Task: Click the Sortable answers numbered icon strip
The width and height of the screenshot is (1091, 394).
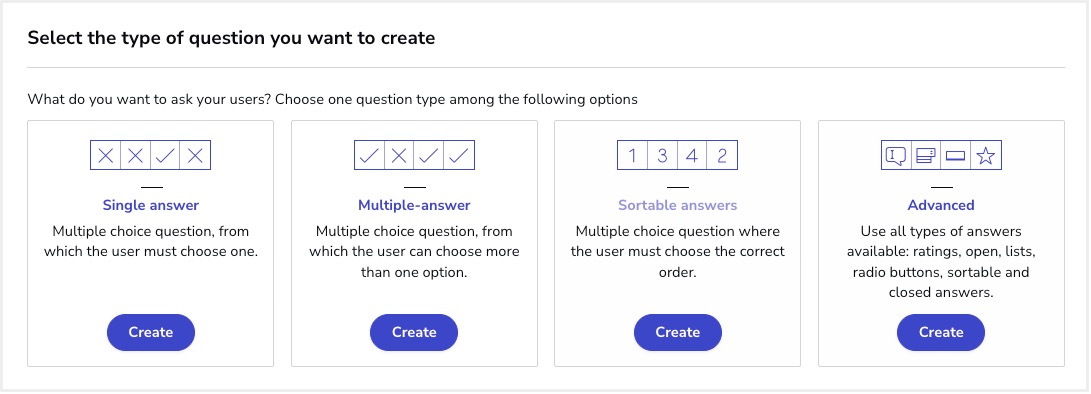Action: tap(677, 155)
